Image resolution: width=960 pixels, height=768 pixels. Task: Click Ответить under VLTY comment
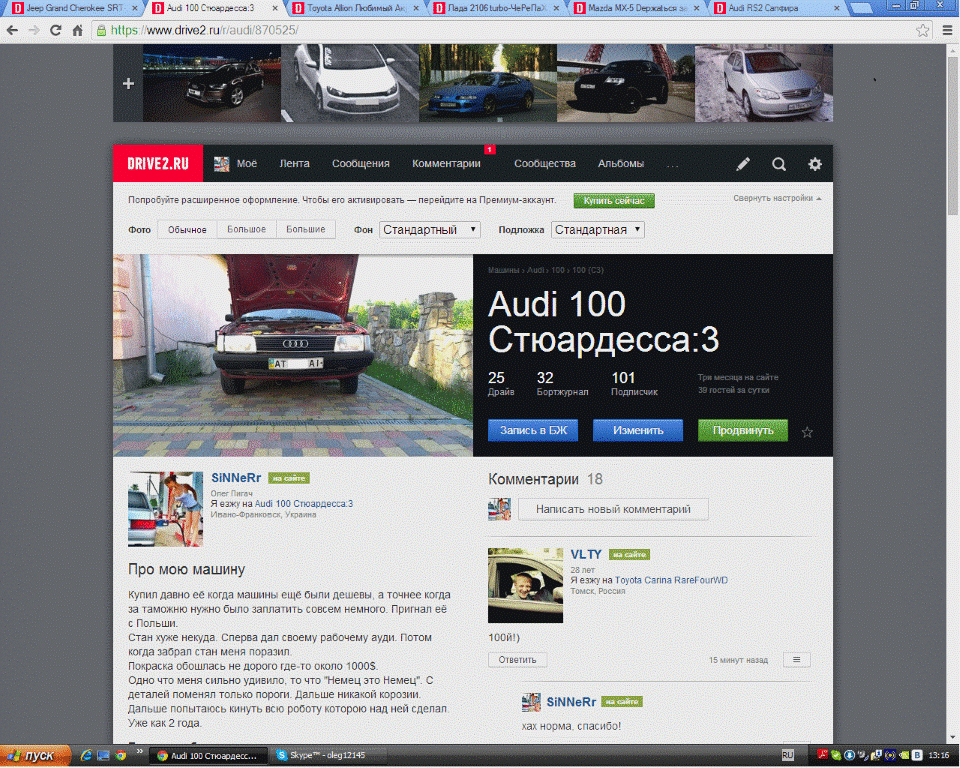[517, 660]
